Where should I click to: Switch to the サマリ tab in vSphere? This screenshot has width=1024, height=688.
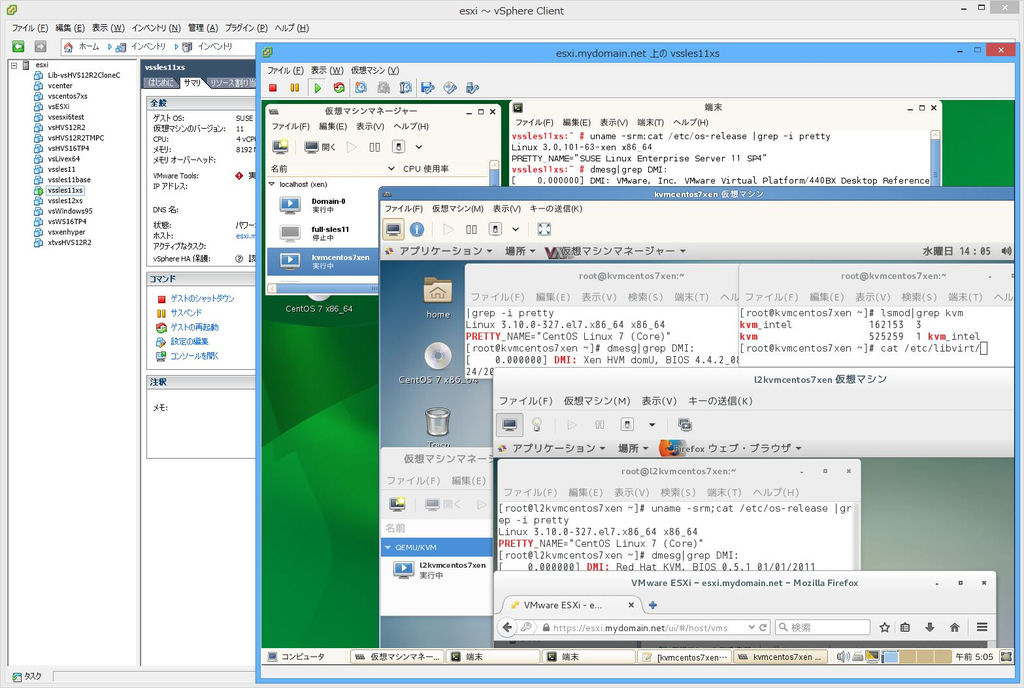(x=191, y=83)
